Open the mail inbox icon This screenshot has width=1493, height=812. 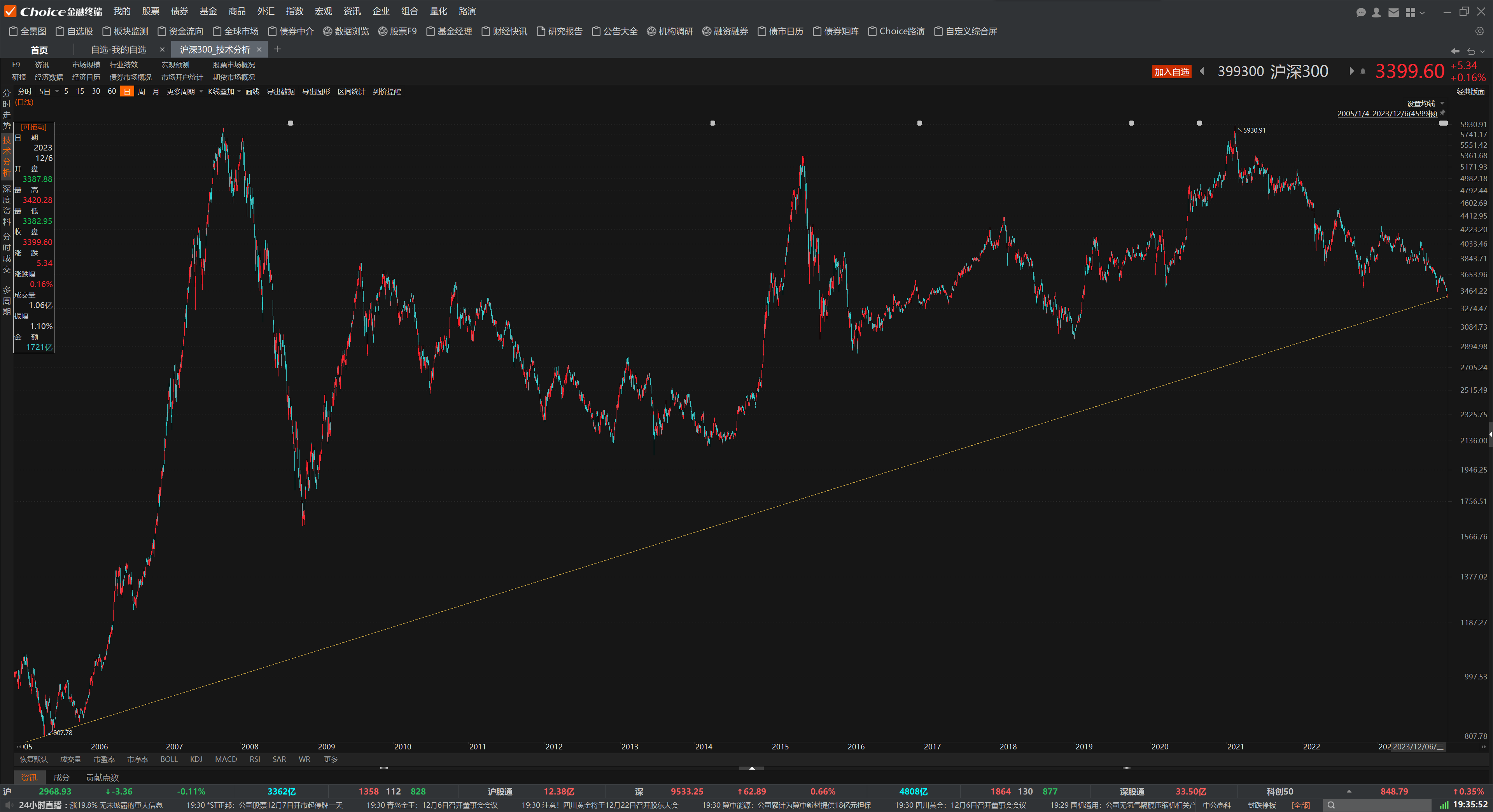(x=1393, y=12)
